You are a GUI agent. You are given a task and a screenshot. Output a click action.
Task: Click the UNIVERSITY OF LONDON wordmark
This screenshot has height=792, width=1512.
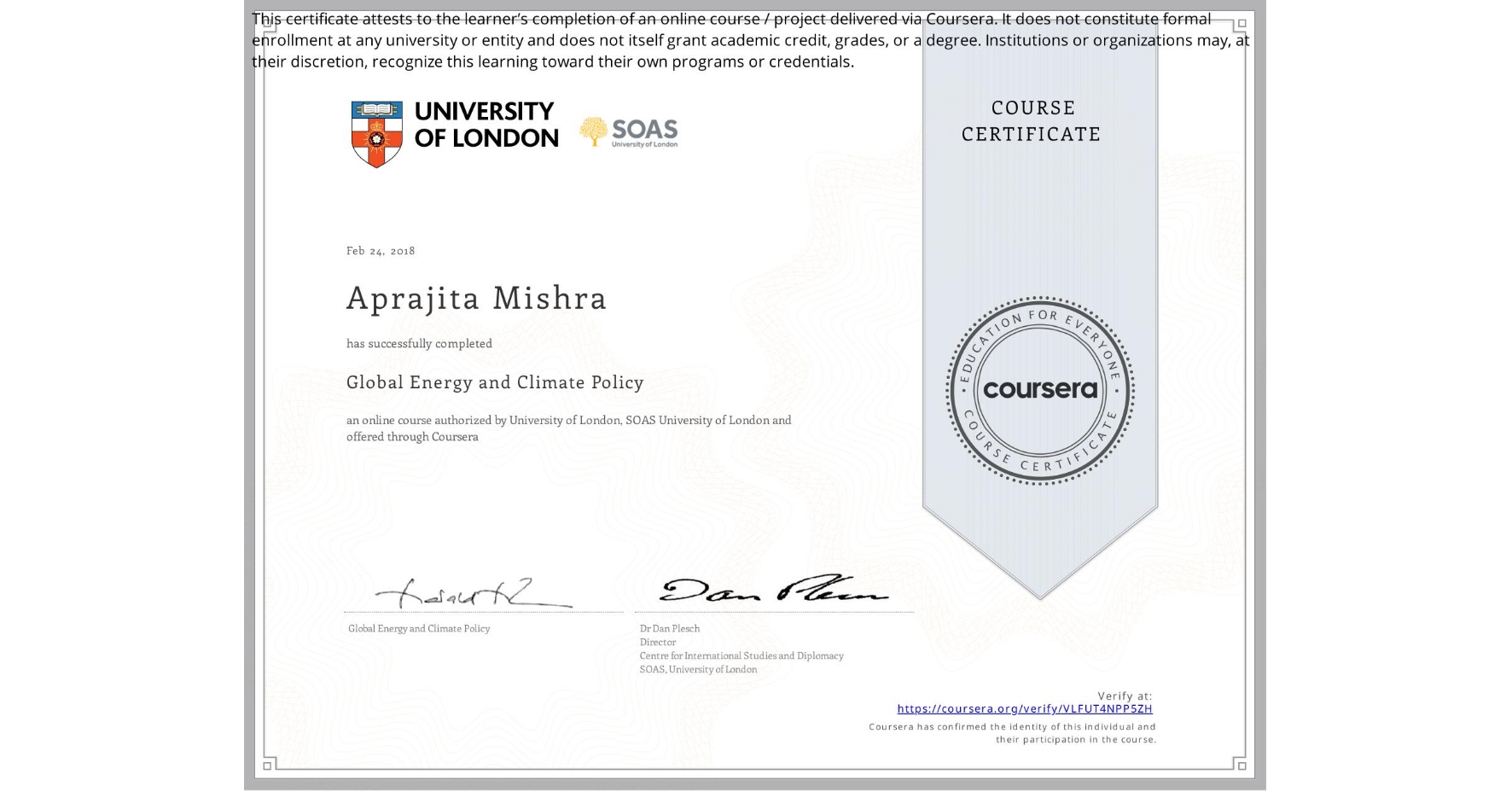[x=486, y=125]
